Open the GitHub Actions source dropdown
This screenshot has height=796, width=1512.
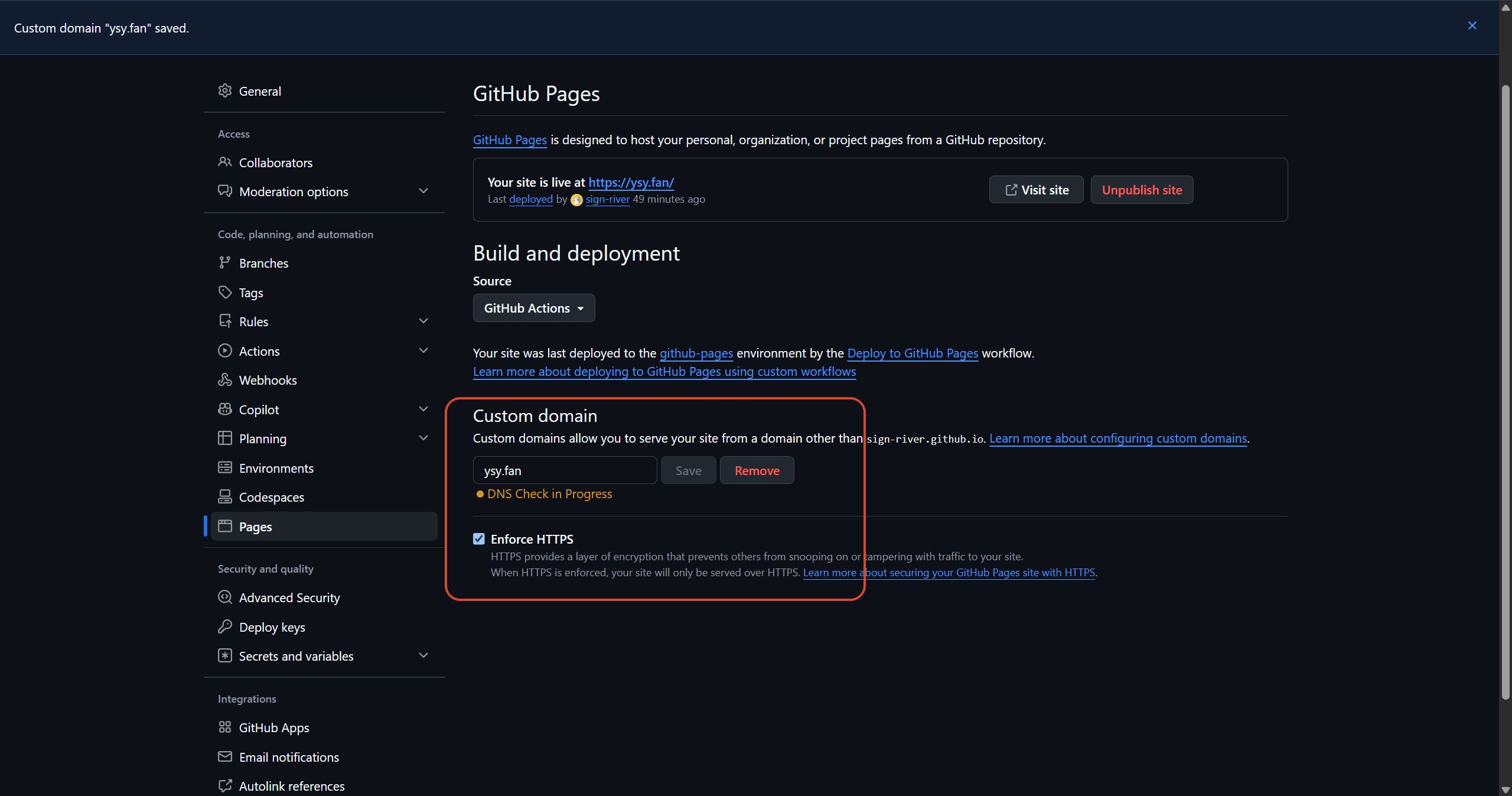pyautogui.click(x=534, y=308)
